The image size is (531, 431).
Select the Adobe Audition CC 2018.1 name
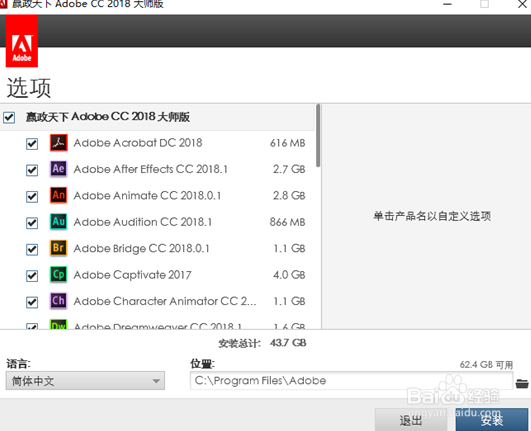point(143,222)
